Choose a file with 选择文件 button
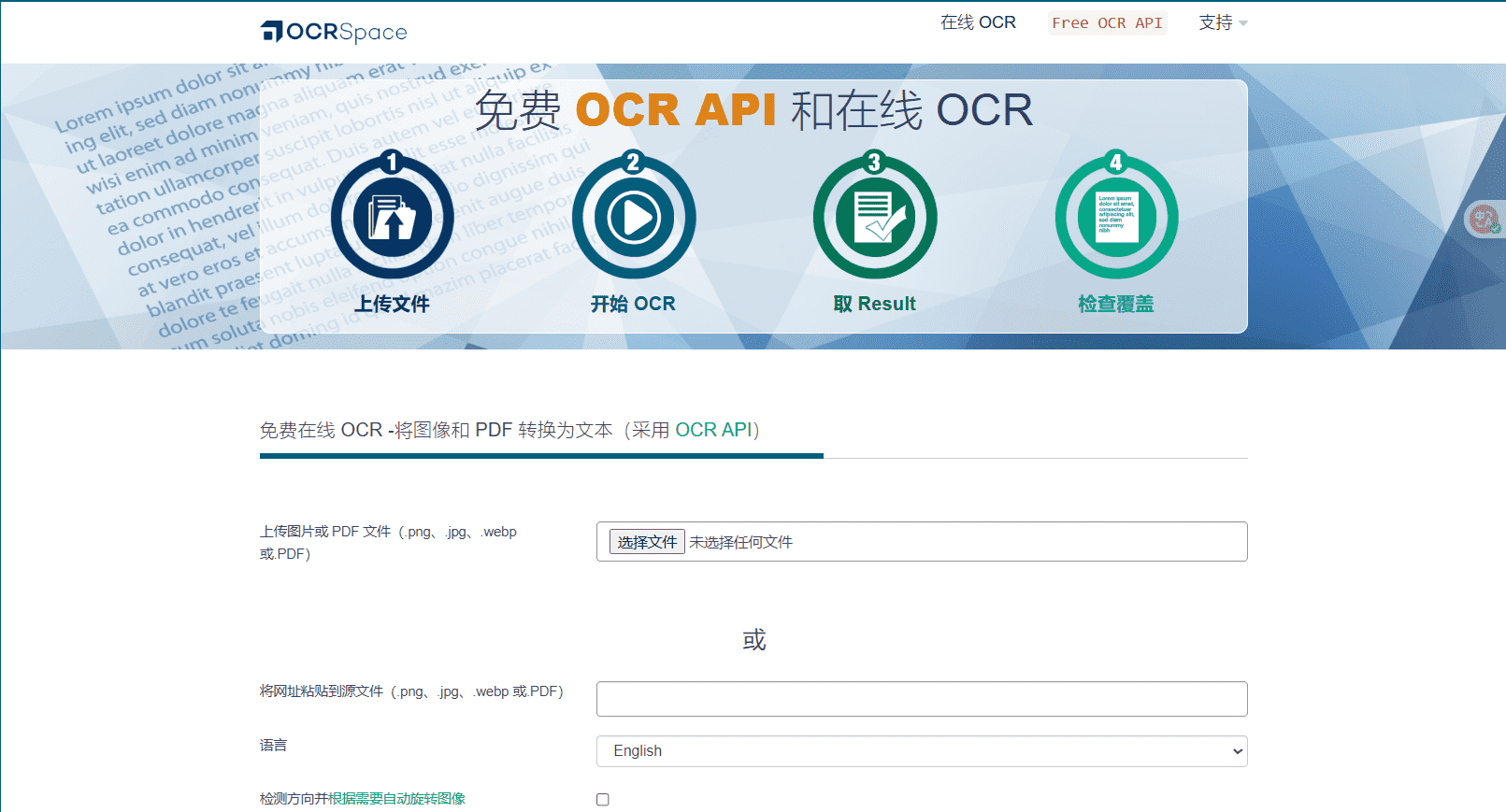 (647, 542)
